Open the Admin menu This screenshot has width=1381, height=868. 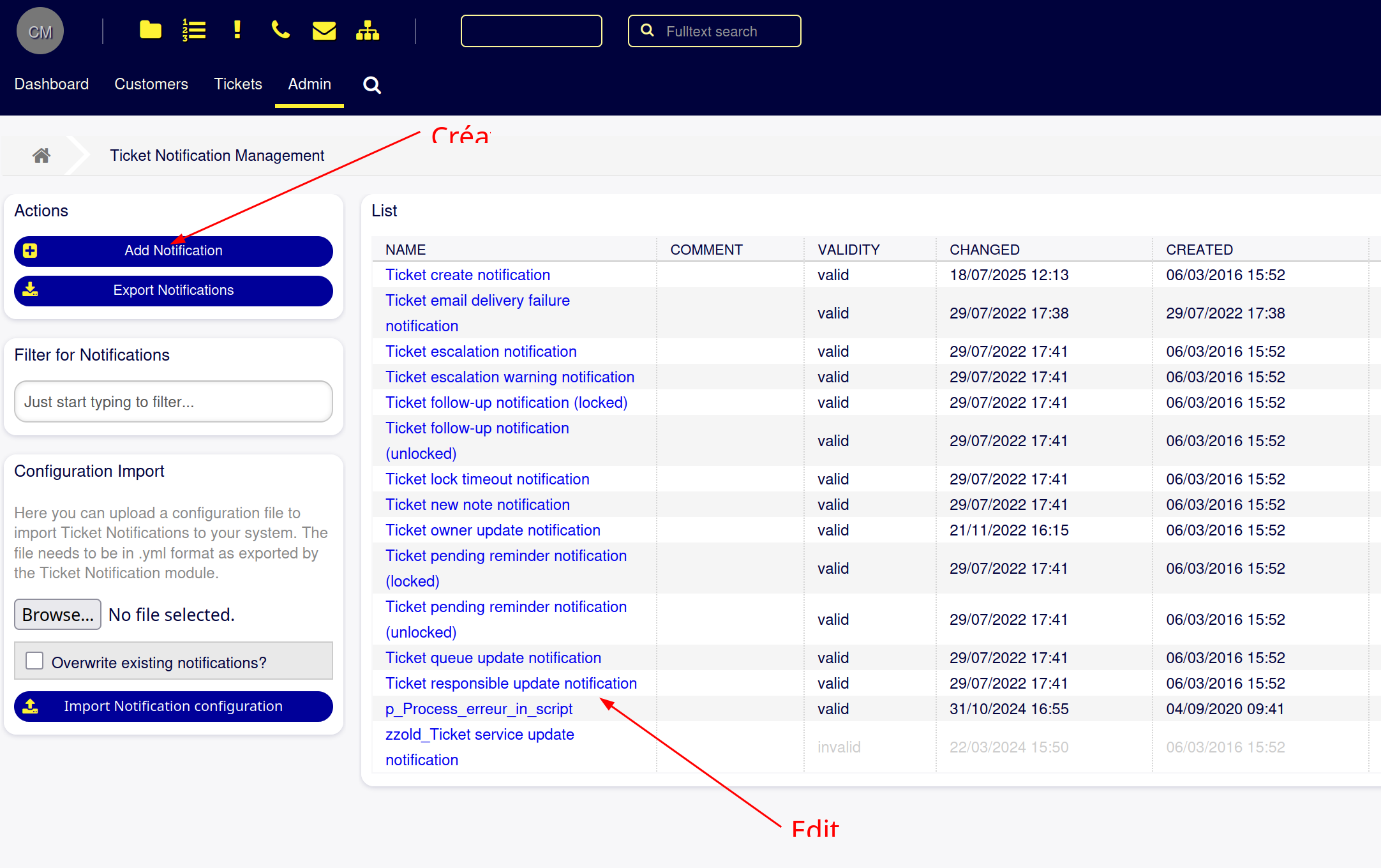click(x=310, y=84)
